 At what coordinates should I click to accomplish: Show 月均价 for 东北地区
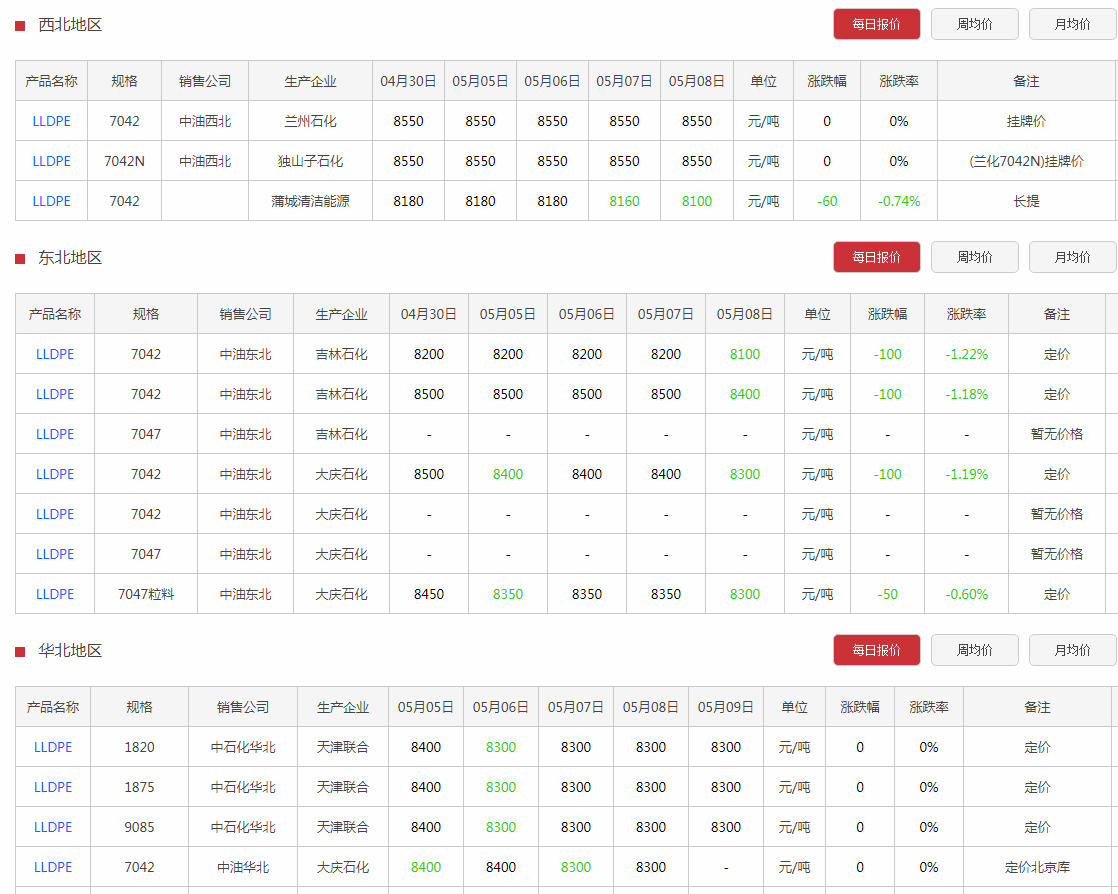click(1072, 257)
